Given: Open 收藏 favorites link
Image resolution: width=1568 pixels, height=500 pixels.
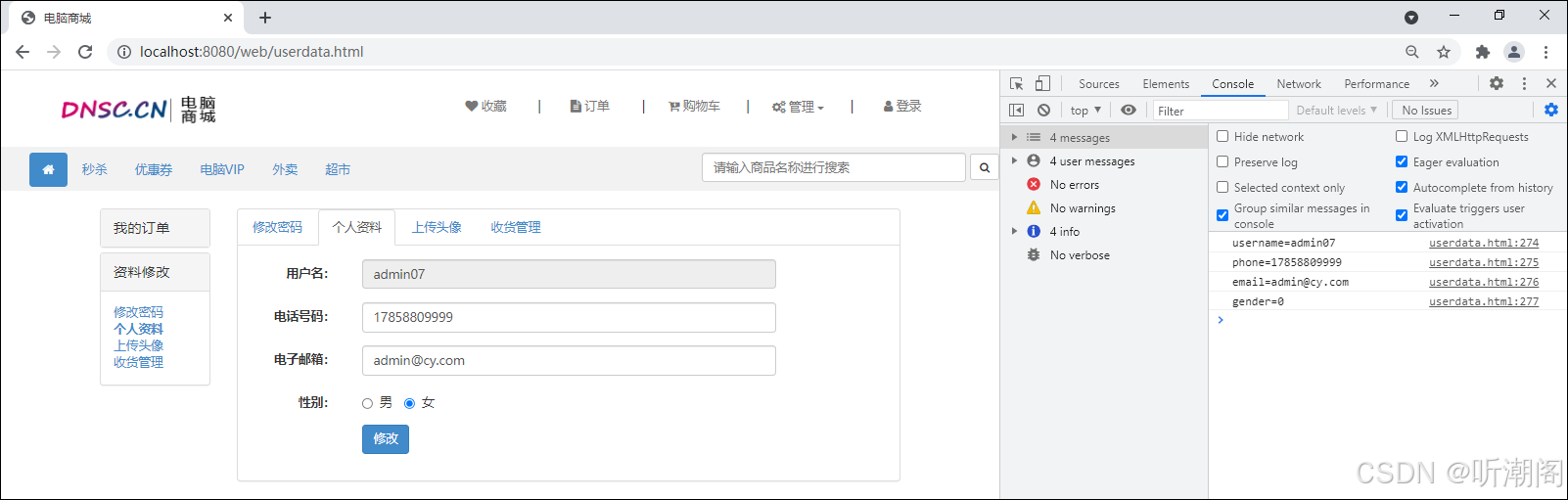Looking at the screenshot, I should [x=486, y=106].
